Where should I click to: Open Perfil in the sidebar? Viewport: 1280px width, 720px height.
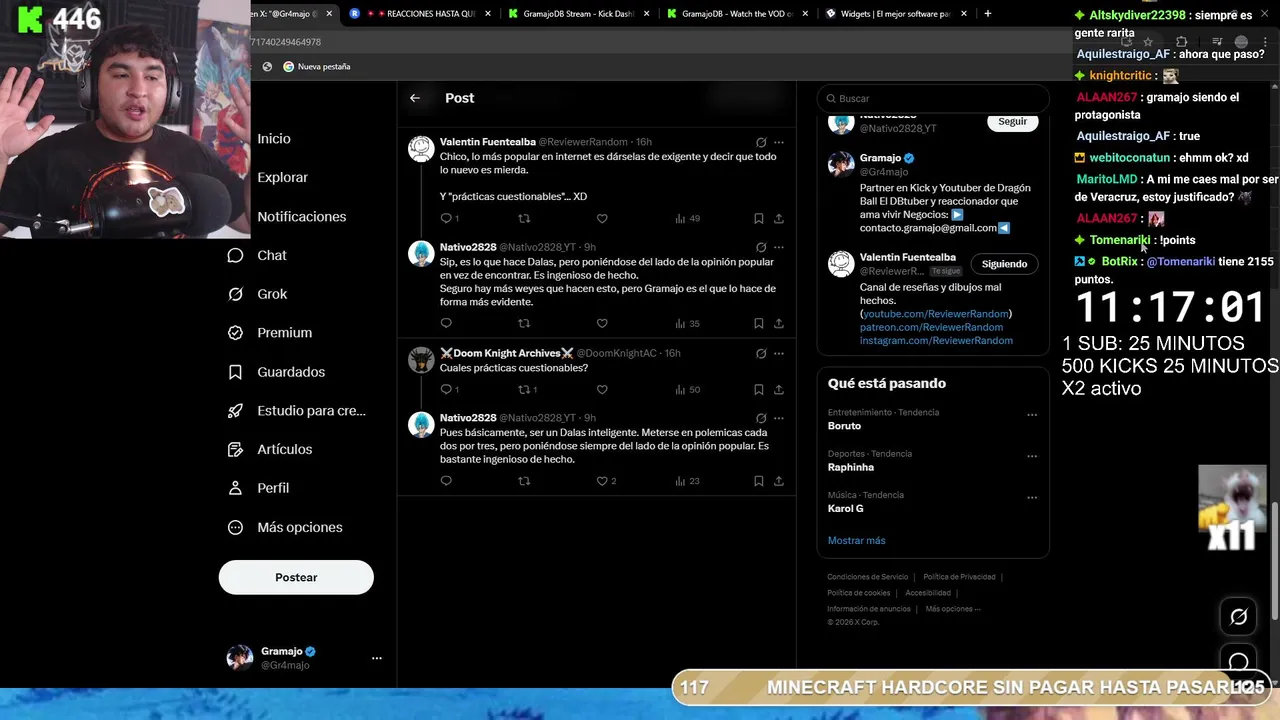tap(258, 488)
